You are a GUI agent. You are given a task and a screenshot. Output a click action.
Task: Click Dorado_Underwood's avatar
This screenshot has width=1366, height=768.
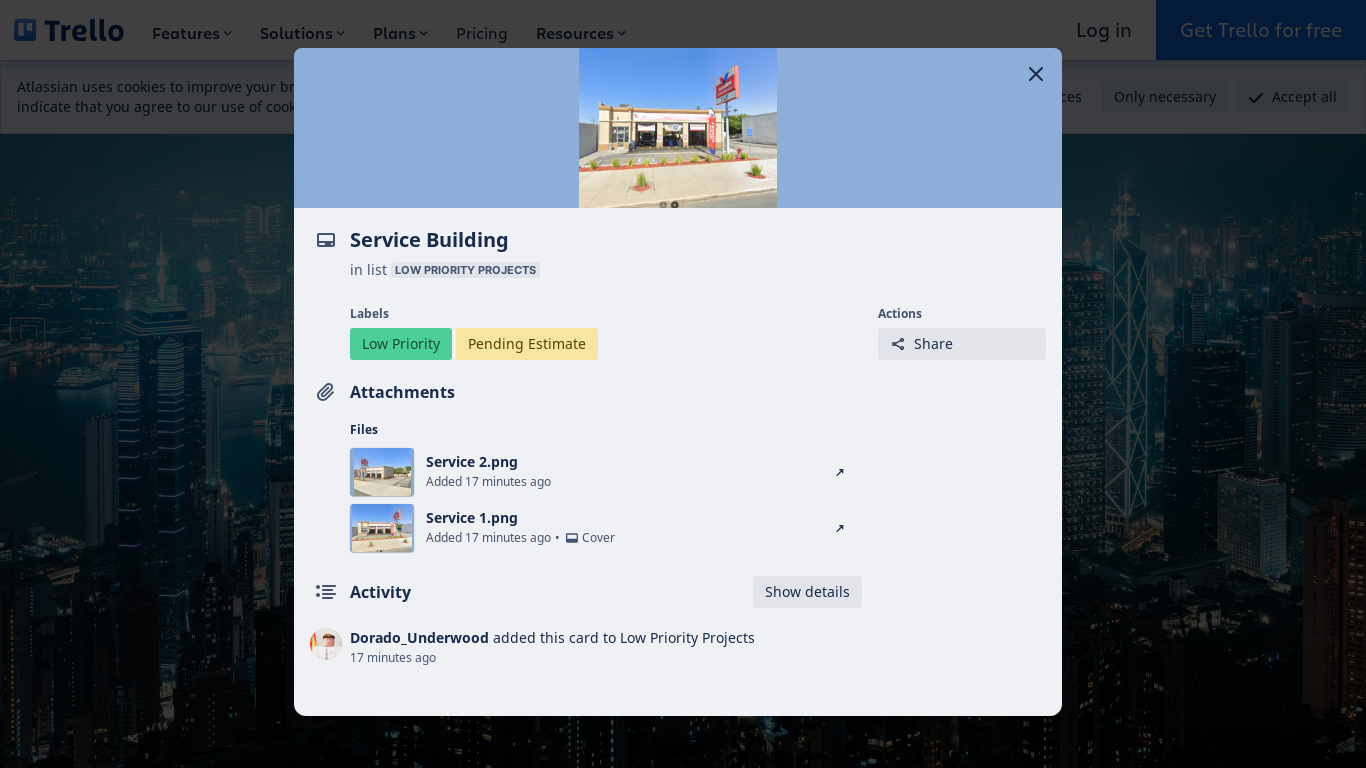[x=326, y=644]
